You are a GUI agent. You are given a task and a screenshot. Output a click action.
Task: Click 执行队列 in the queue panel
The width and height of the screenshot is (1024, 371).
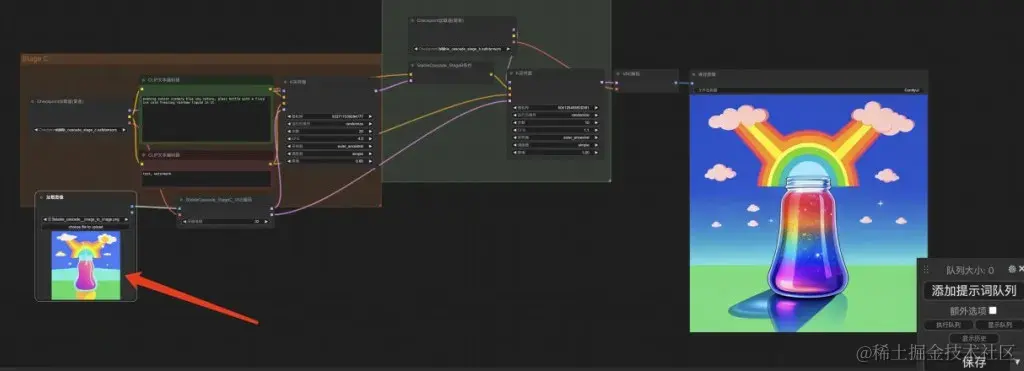tap(948, 325)
